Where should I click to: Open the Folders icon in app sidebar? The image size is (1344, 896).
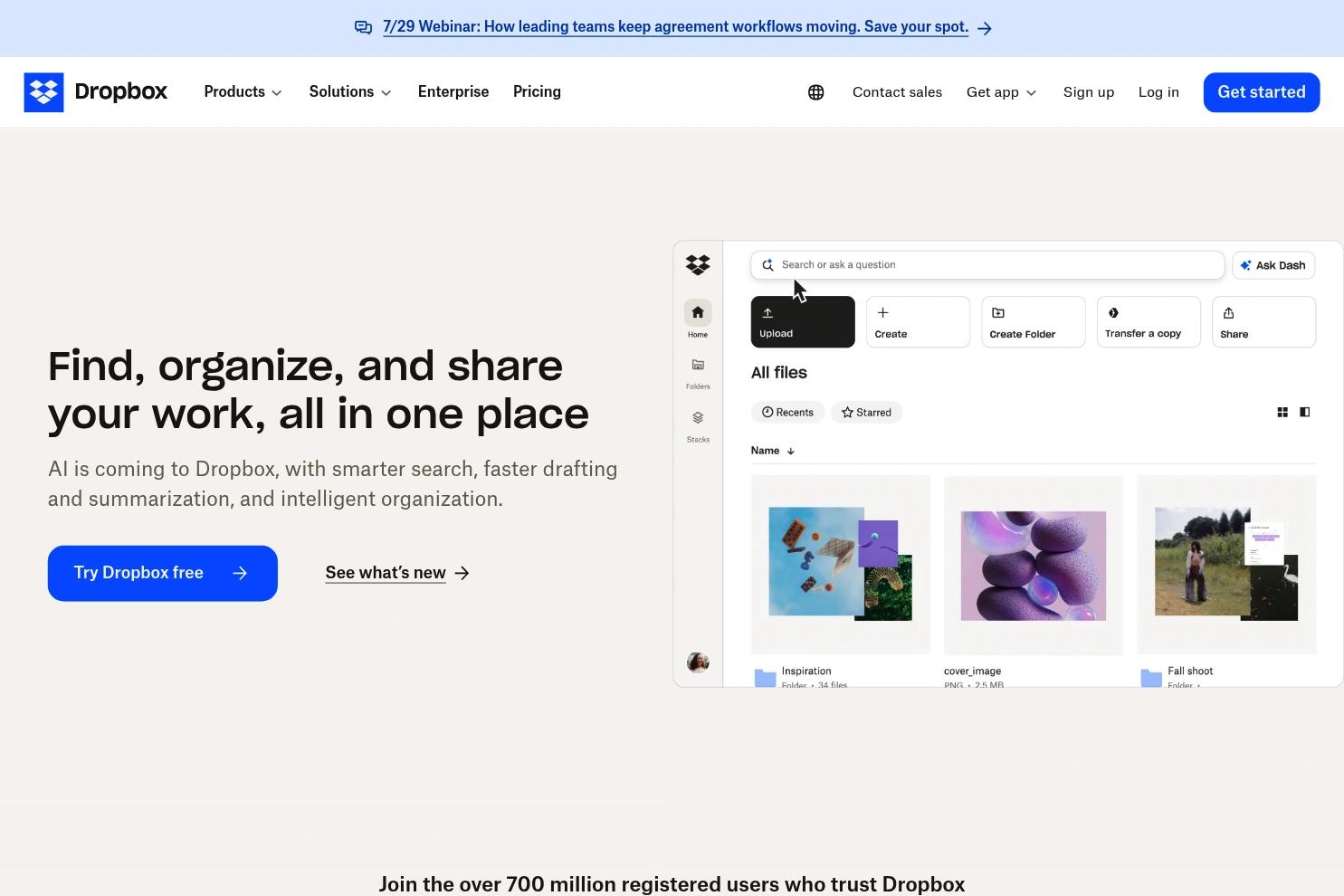tap(698, 365)
